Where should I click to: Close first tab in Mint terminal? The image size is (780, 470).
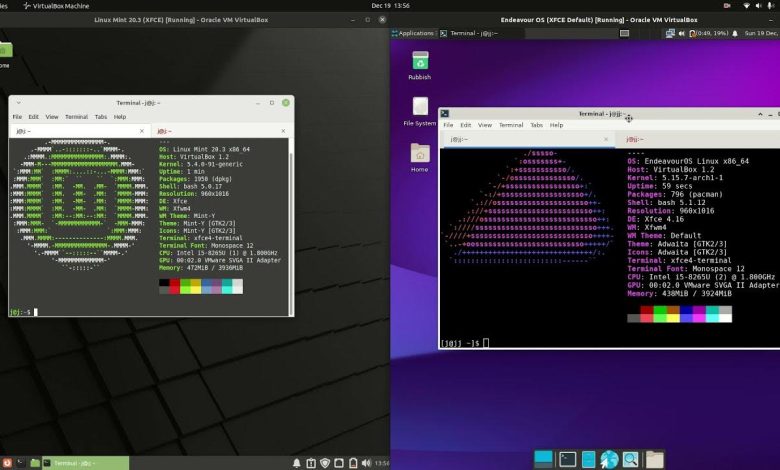coord(142,131)
